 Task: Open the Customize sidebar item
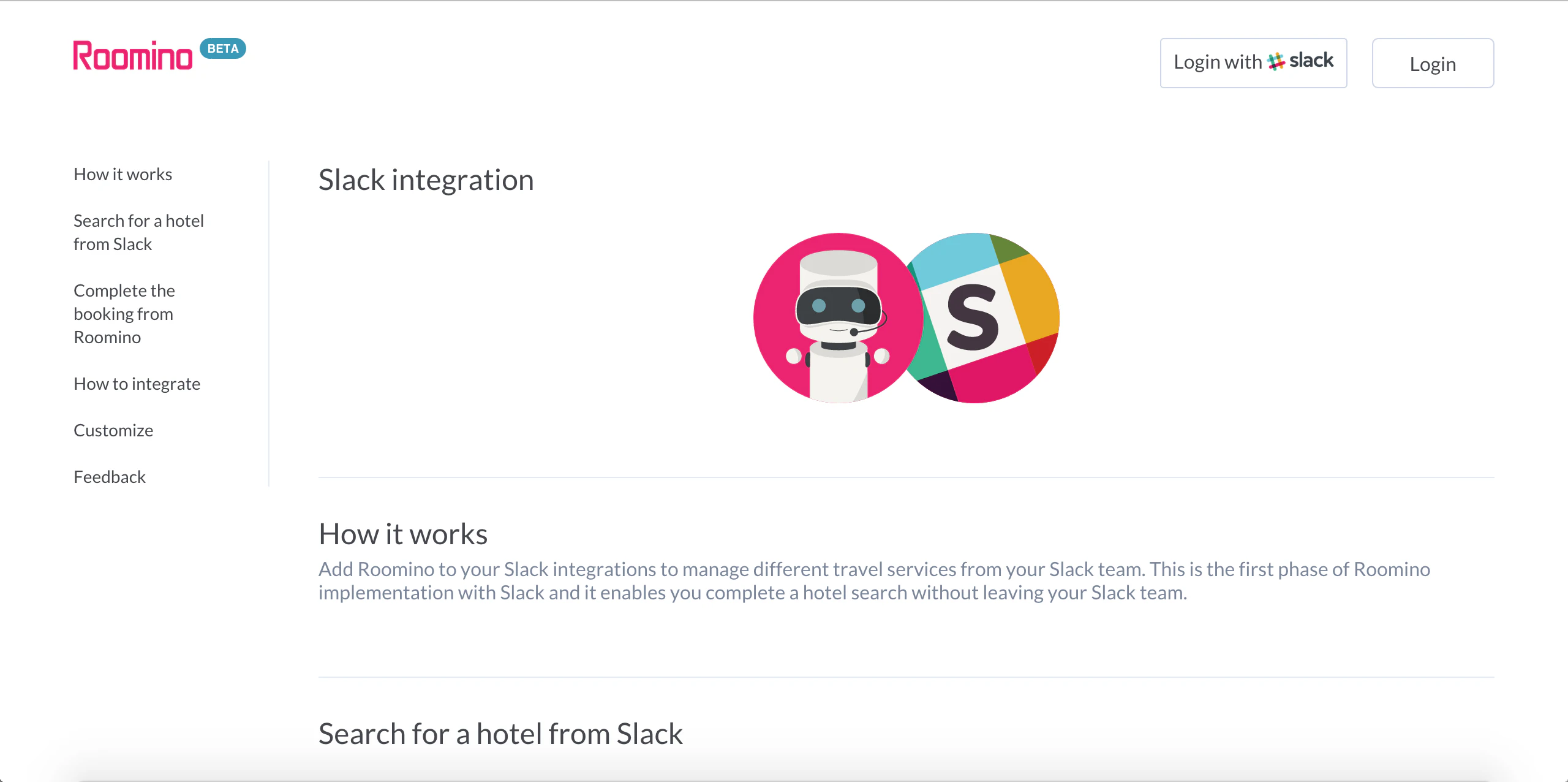coord(113,430)
